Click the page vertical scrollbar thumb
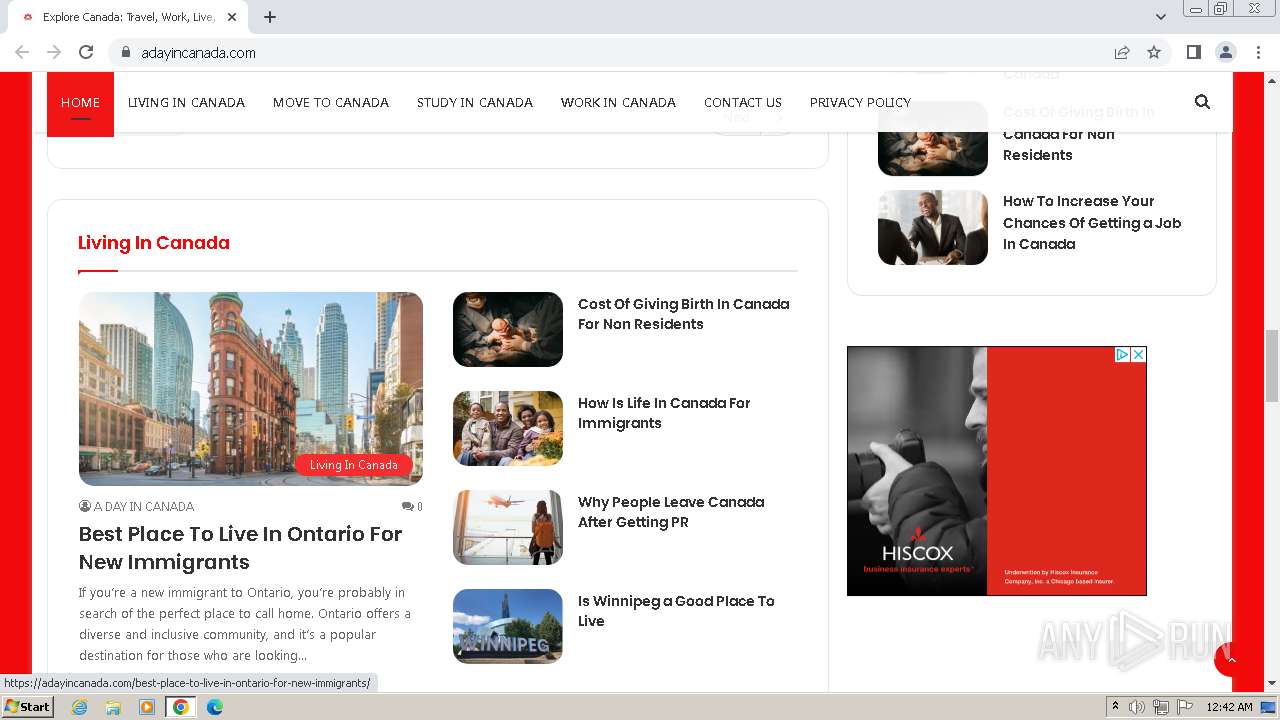This screenshot has height=720, width=1280. tap(1272, 365)
